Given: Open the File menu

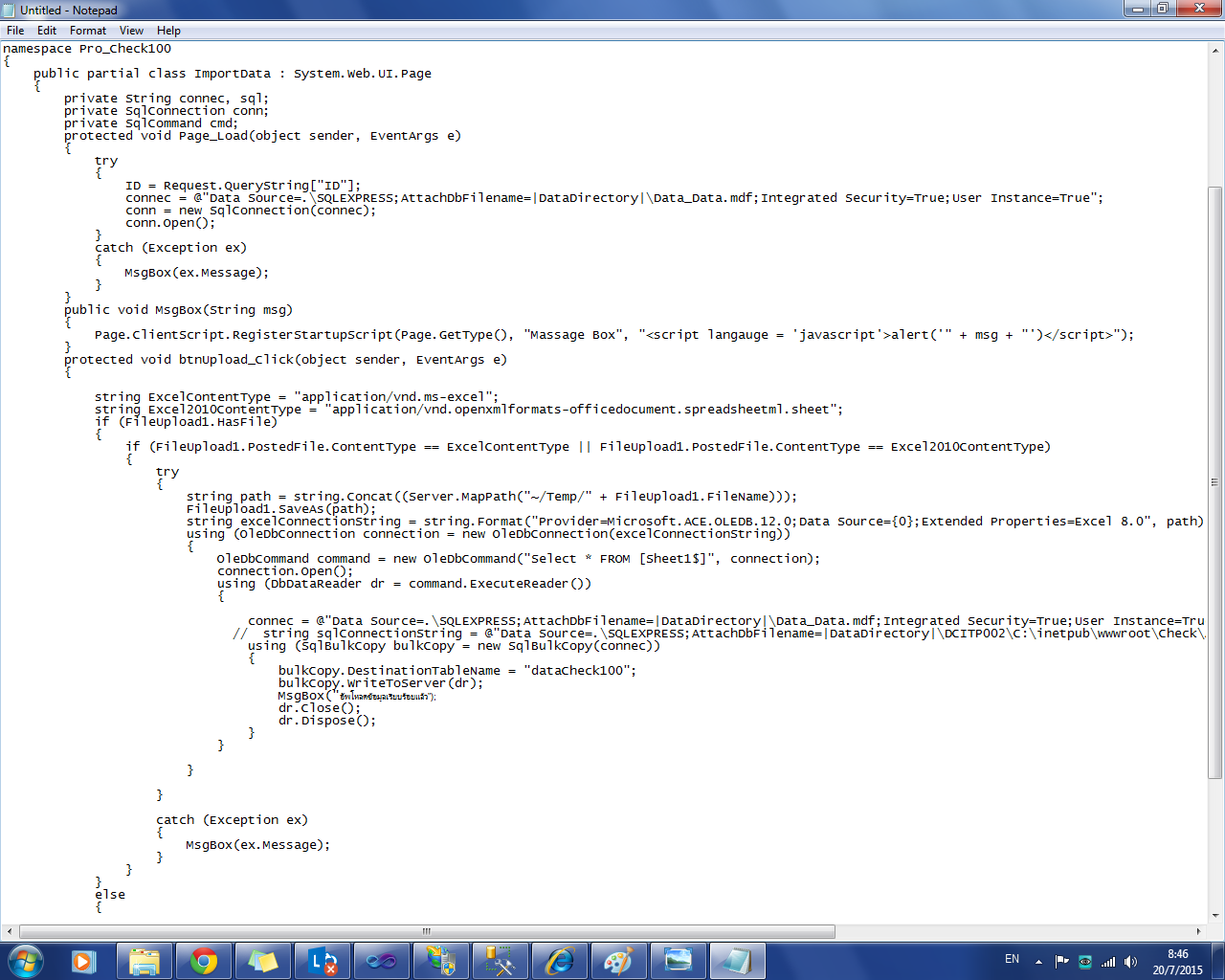Looking at the screenshot, I should (15, 31).
